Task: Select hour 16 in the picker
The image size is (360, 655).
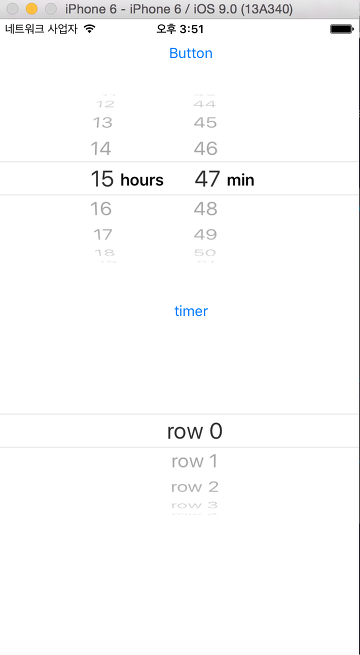Action: point(101,208)
